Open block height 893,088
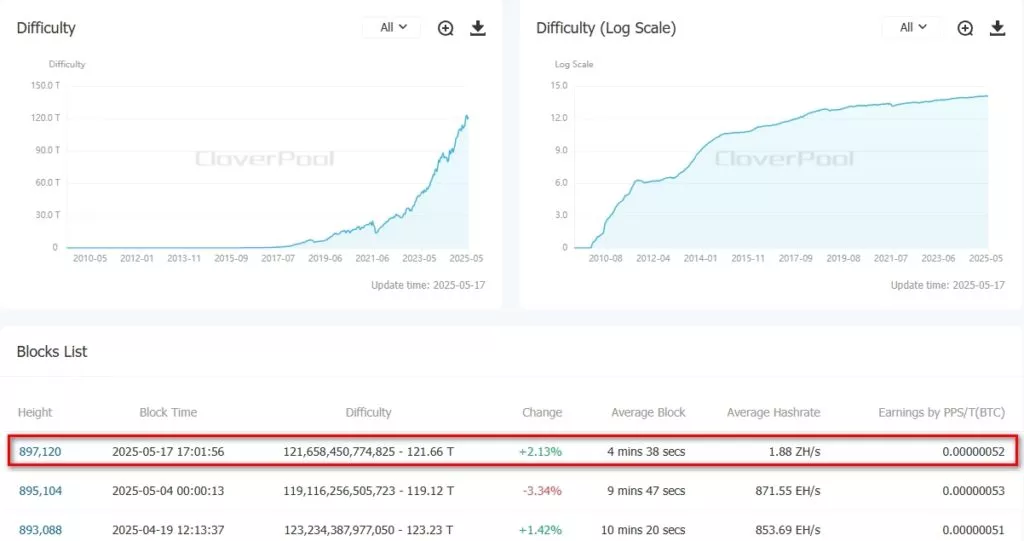The image size is (1024, 541). pos(40,530)
